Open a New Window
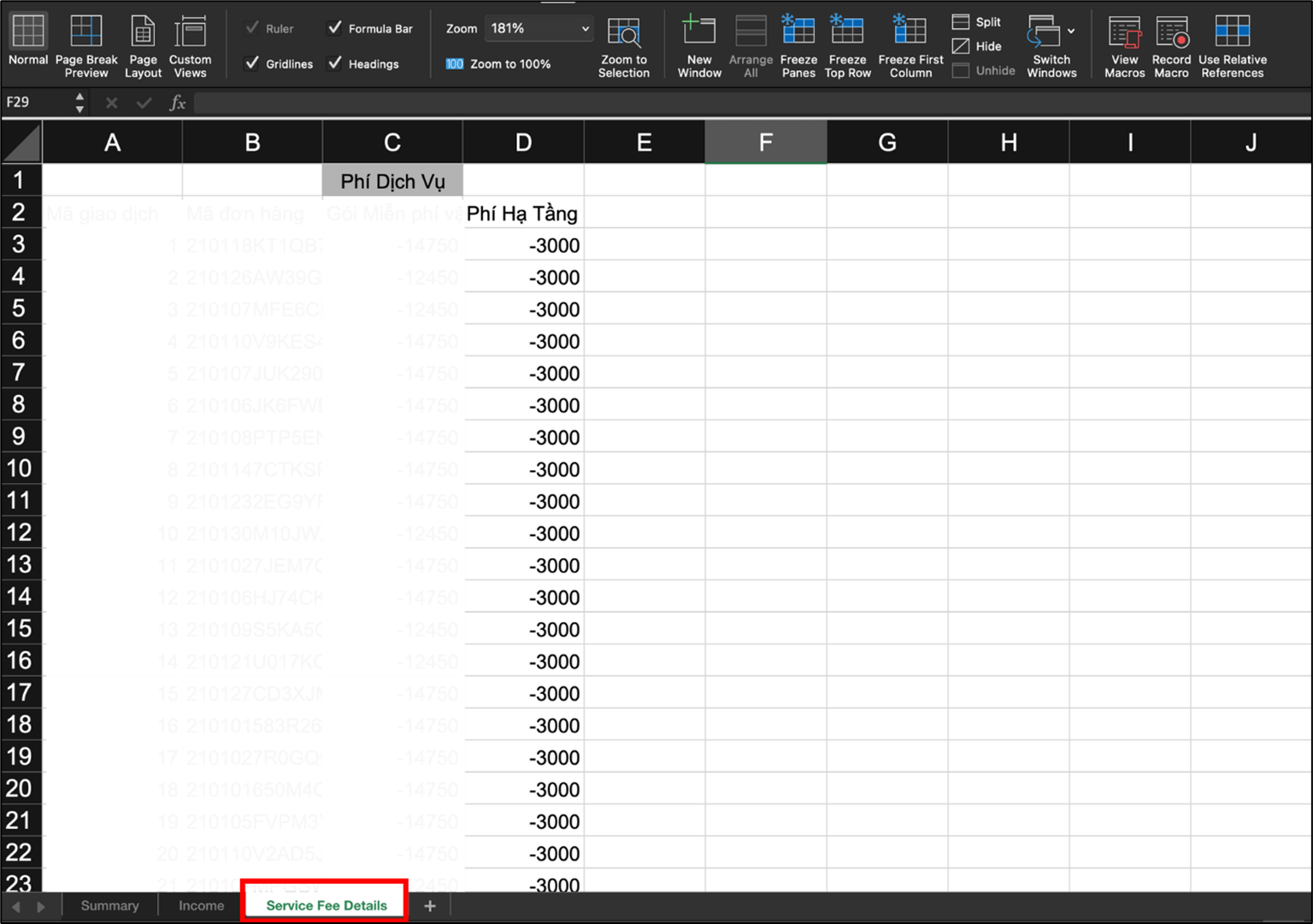Image resolution: width=1313 pixels, height=924 pixels. pyautogui.click(x=699, y=45)
